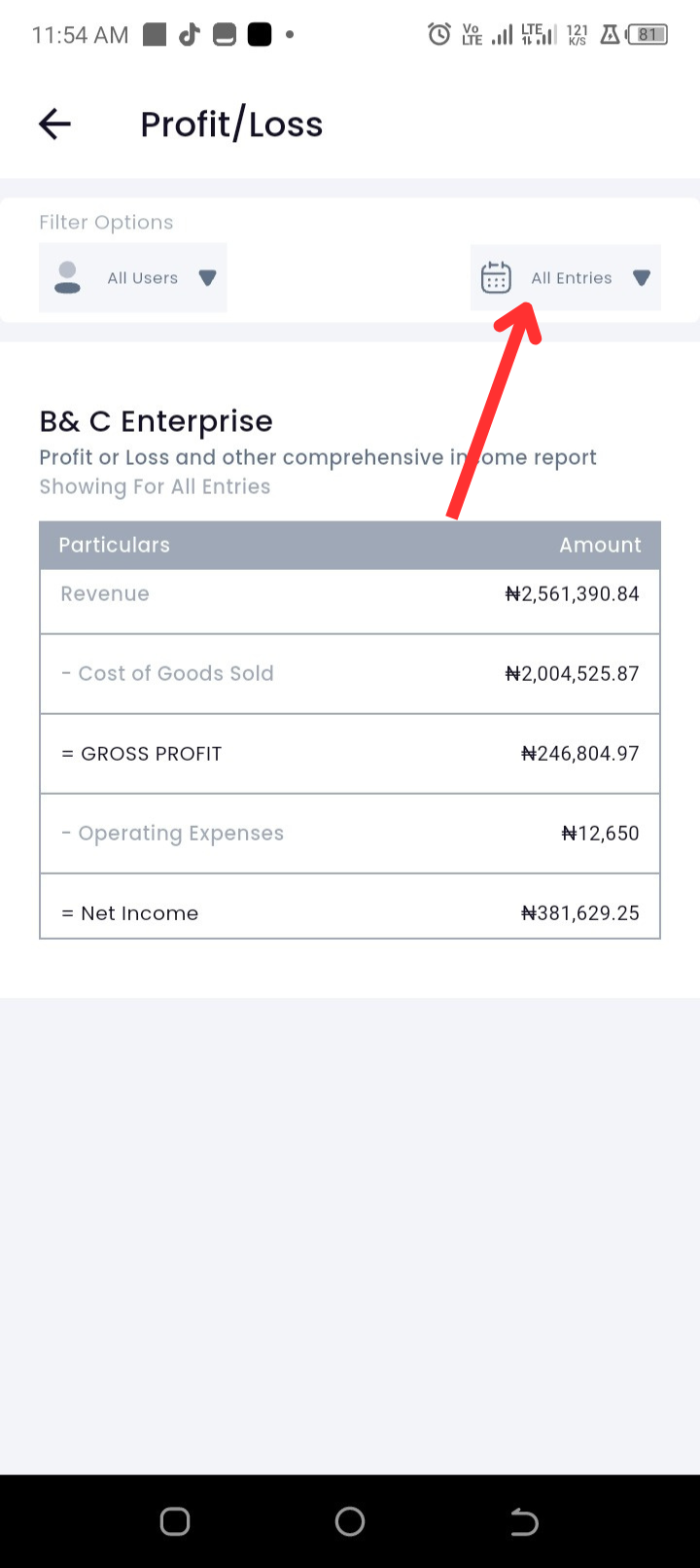The height and width of the screenshot is (1568, 700).
Task: Open the All Entries date filter
Action: (x=566, y=278)
